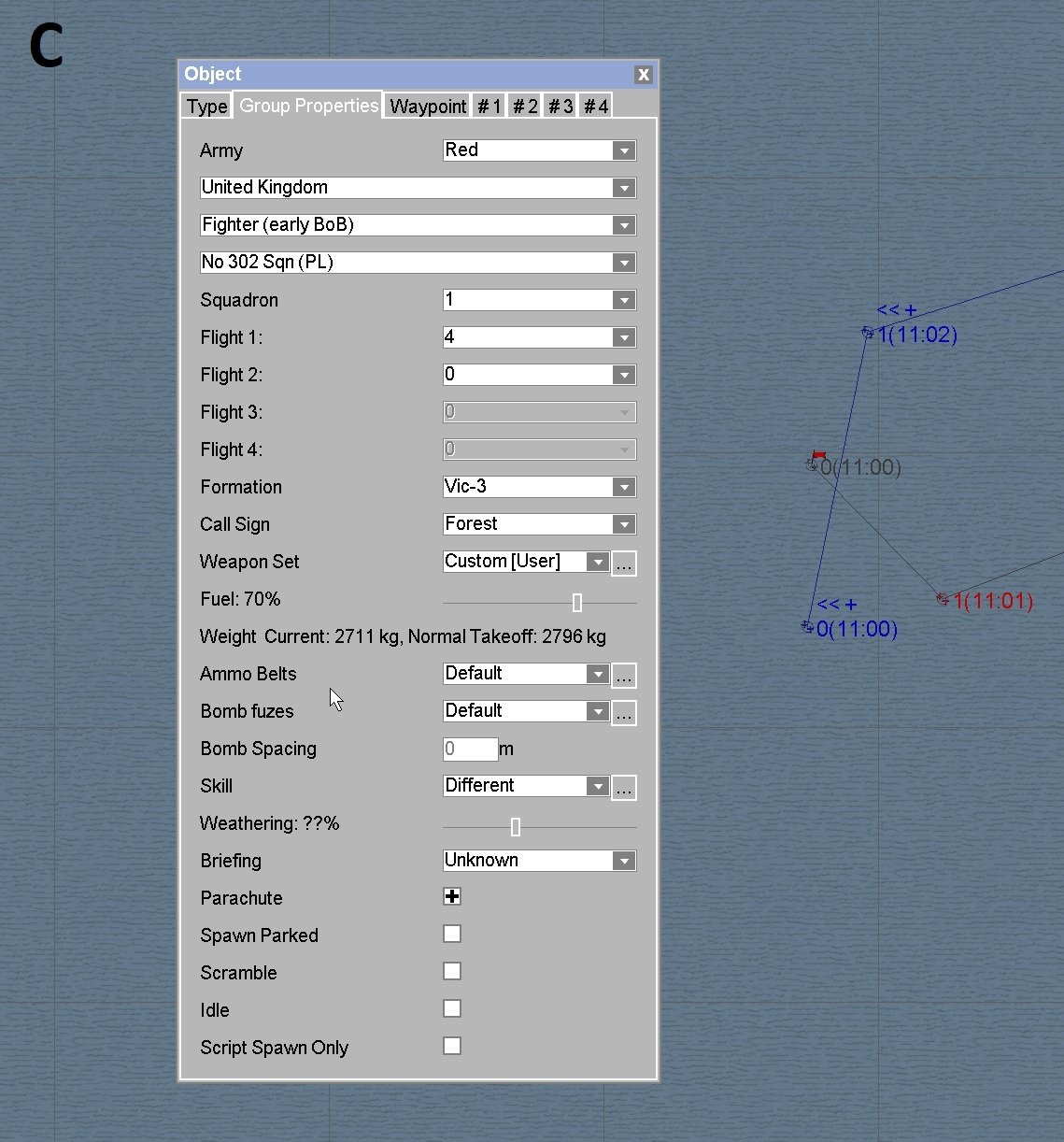Check the Script Spawn Only option
1064x1142 pixels.
tap(452, 1047)
